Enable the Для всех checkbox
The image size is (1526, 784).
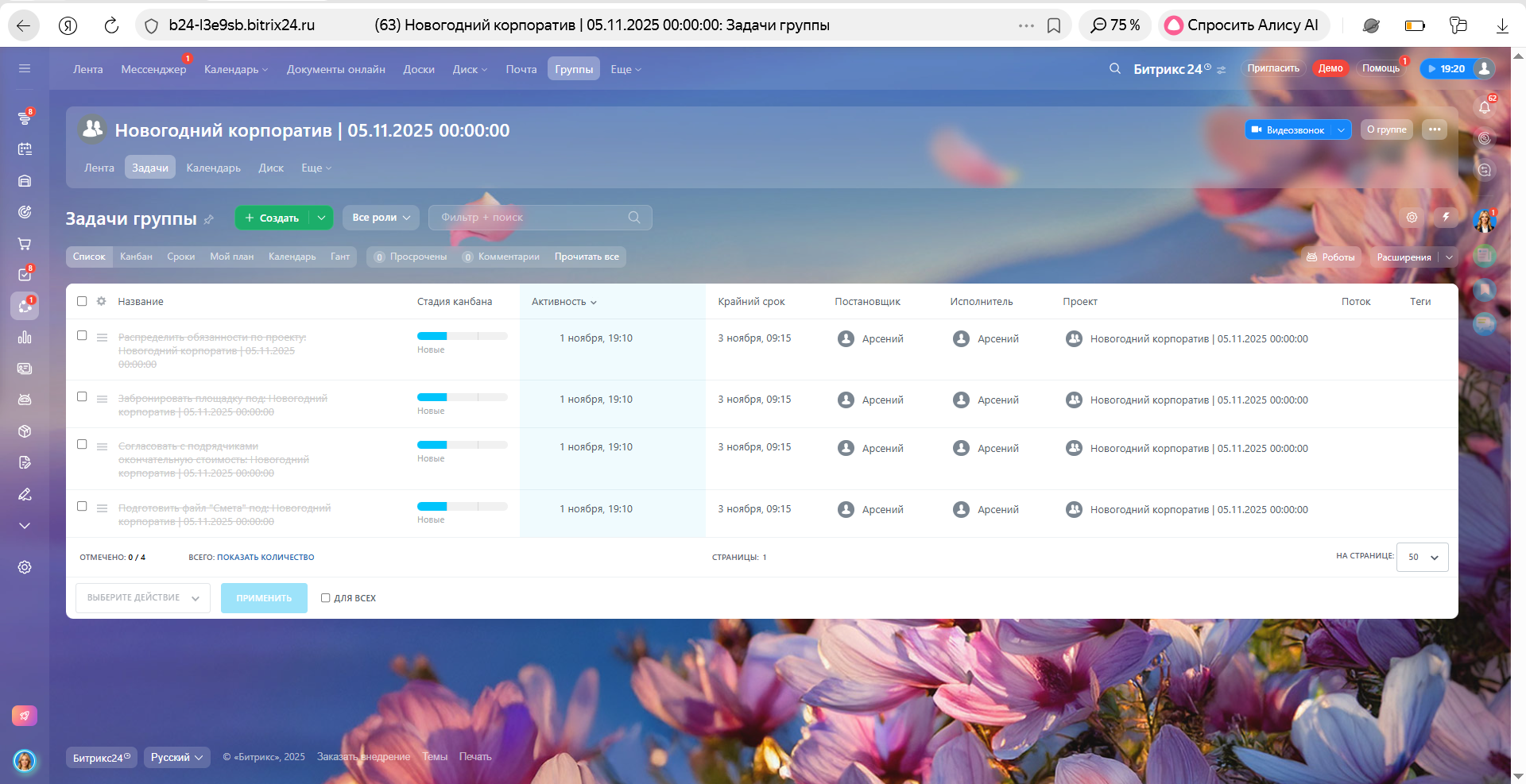(326, 598)
